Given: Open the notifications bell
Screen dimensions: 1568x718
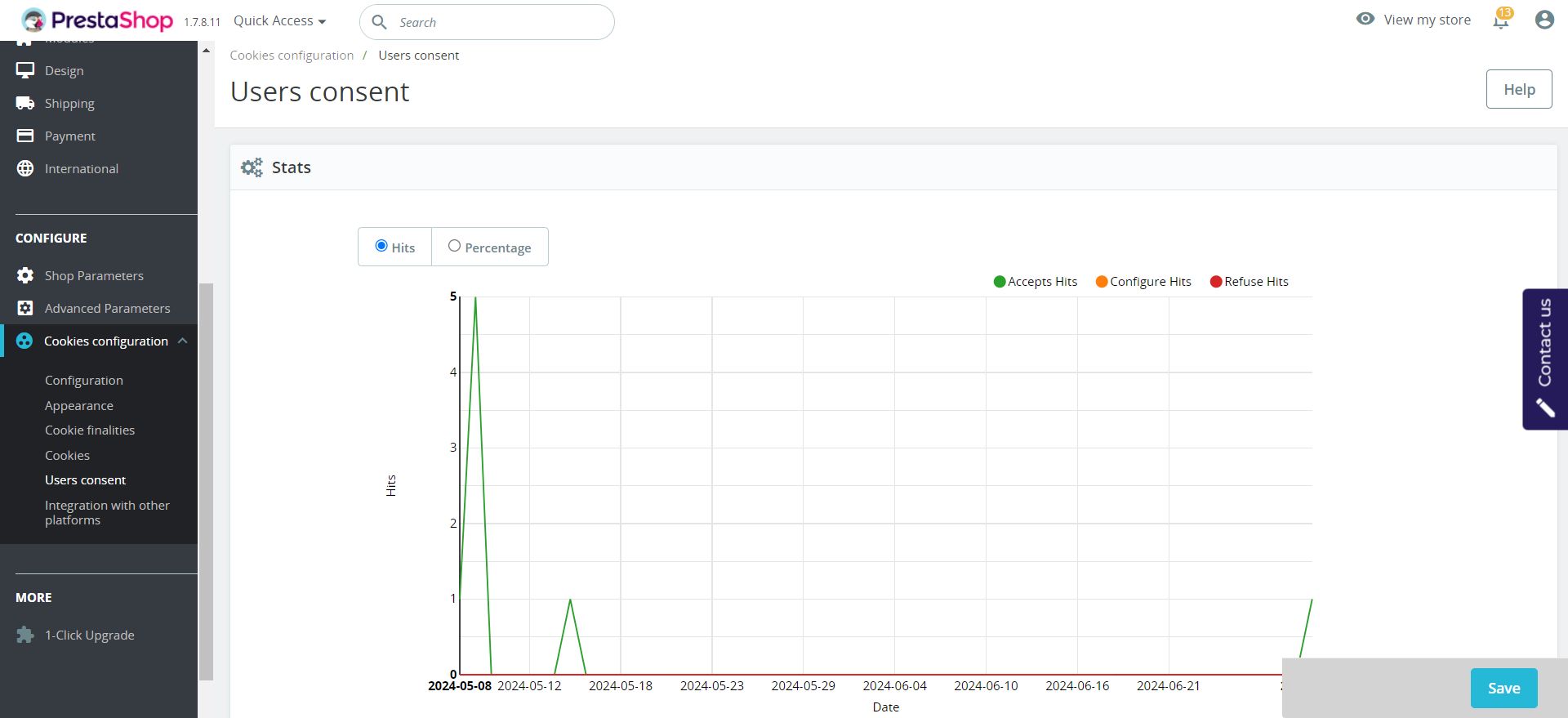Looking at the screenshot, I should (x=1501, y=20).
